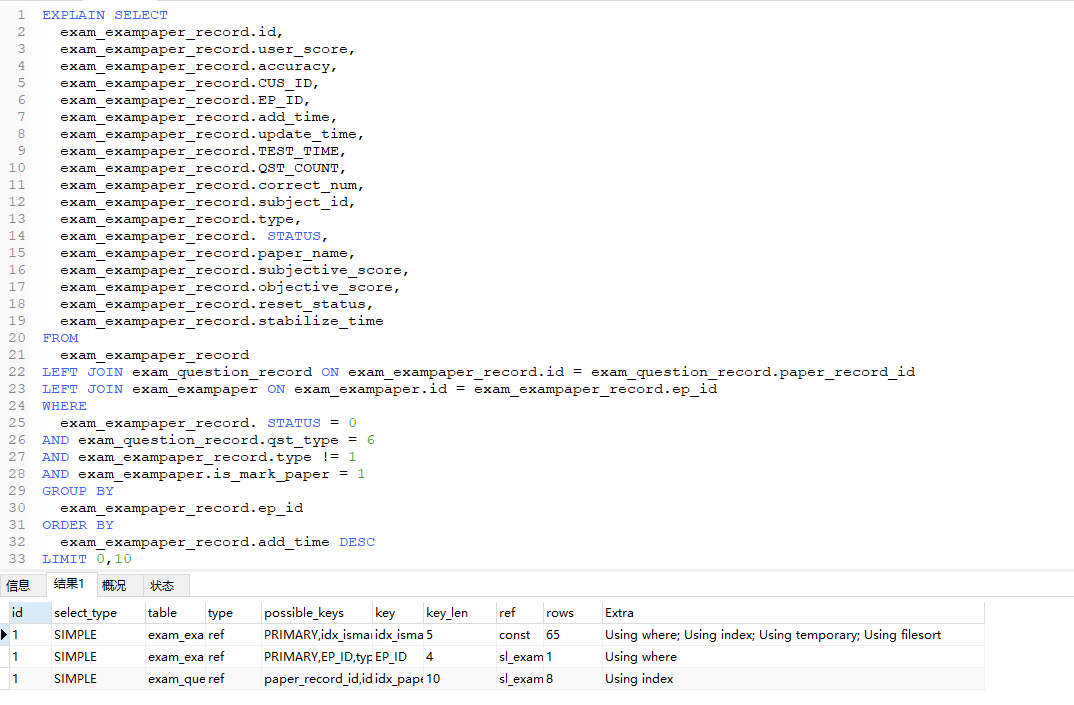Image resolution: width=1074 pixels, height=705 pixels.
Task: Click 'exam_exampaper_record.update_time' on line 8
Action: click(x=208, y=134)
